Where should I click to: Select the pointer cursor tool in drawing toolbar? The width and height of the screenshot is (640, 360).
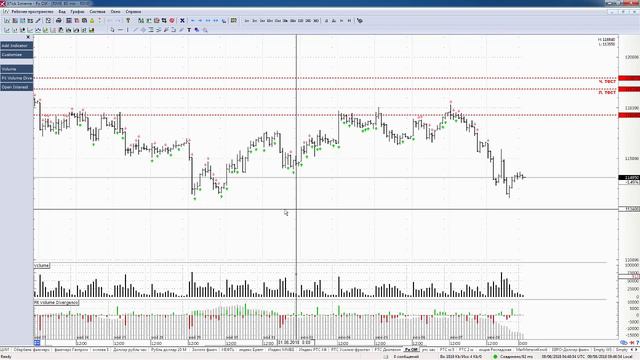(112, 30)
